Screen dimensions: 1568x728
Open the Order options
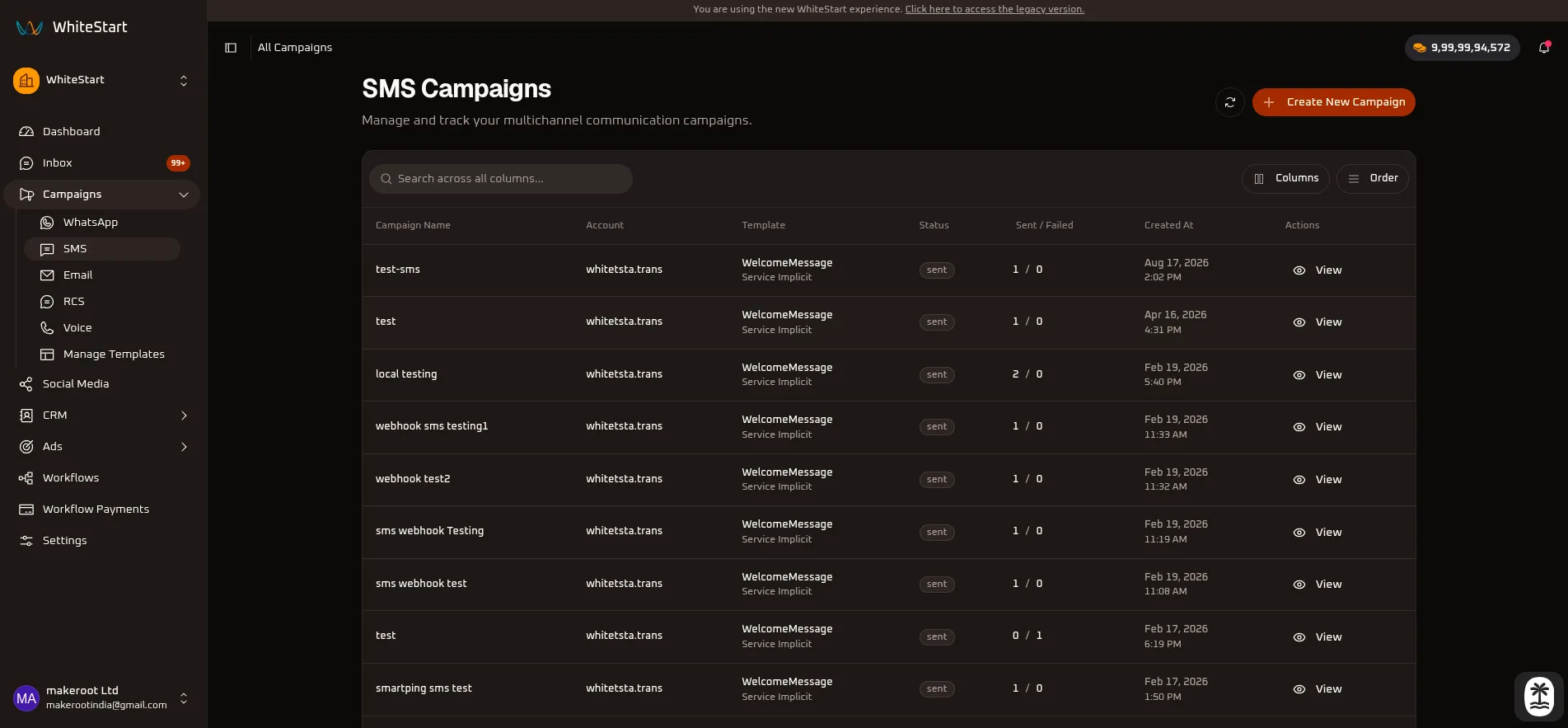(1373, 178)
